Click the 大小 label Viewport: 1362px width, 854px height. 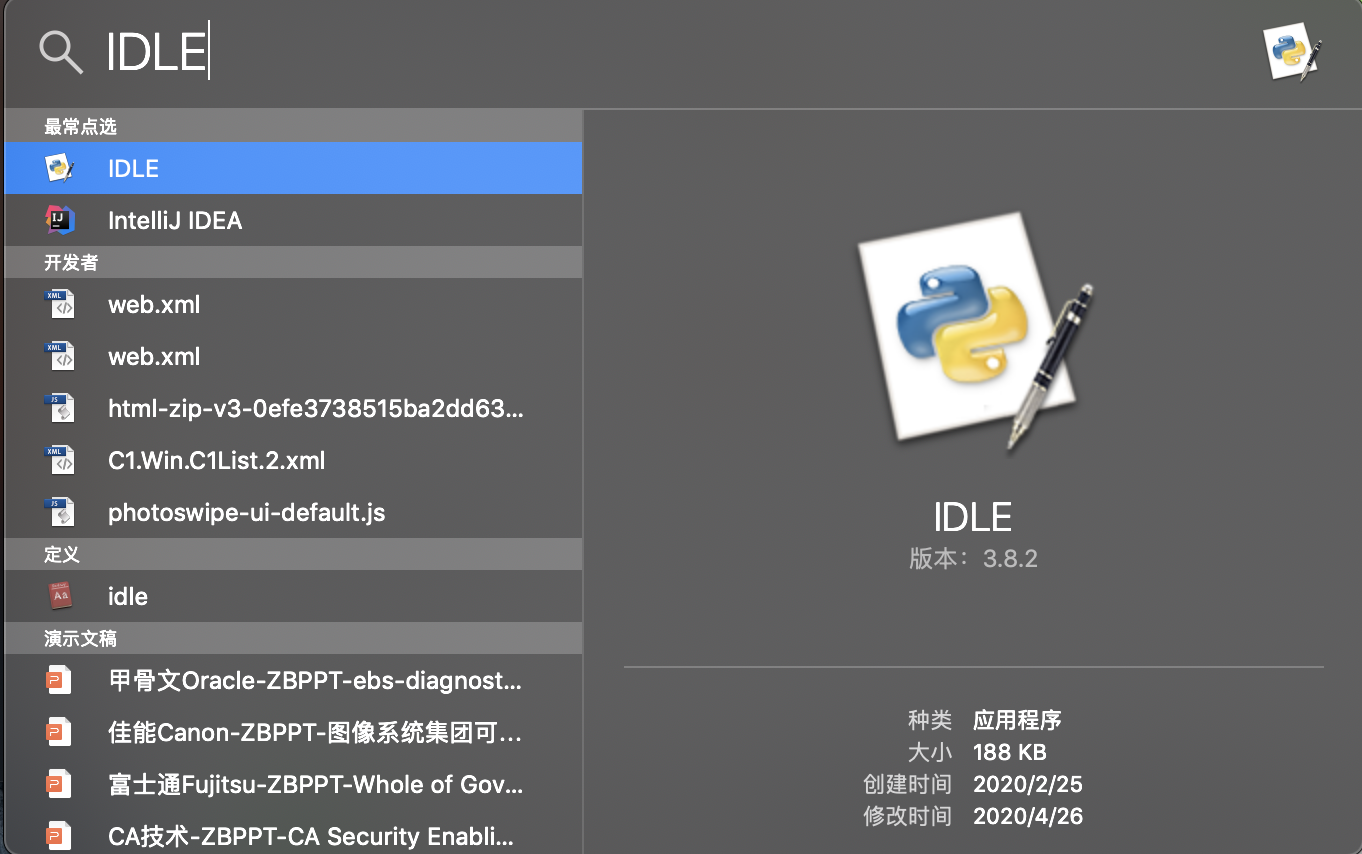coord(930,752)
